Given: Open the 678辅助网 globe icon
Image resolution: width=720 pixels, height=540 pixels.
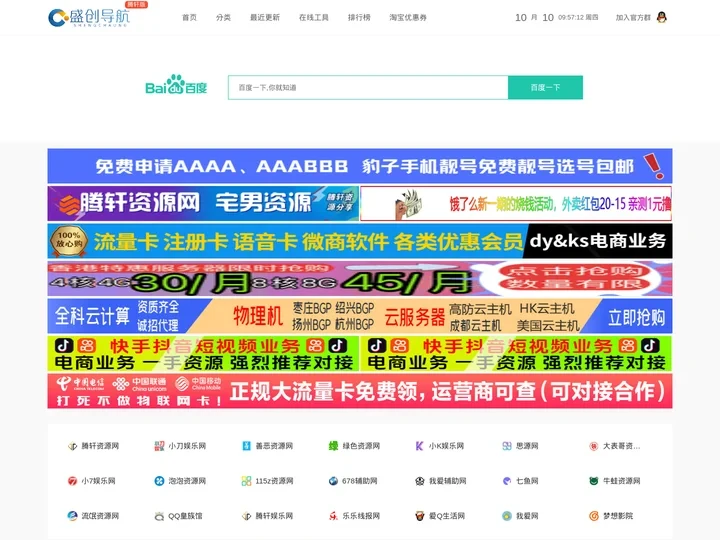Looking at the screenshot, I should click(333, 481).
